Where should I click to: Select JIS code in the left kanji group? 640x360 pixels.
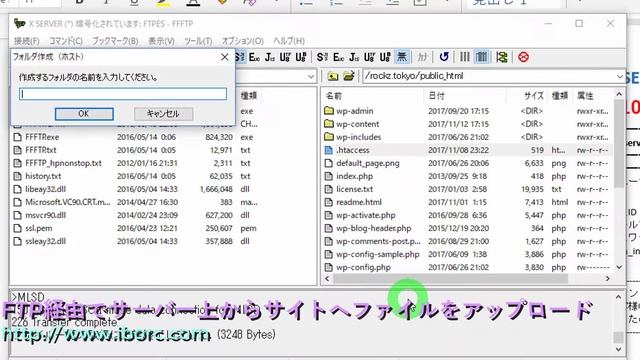269,57
